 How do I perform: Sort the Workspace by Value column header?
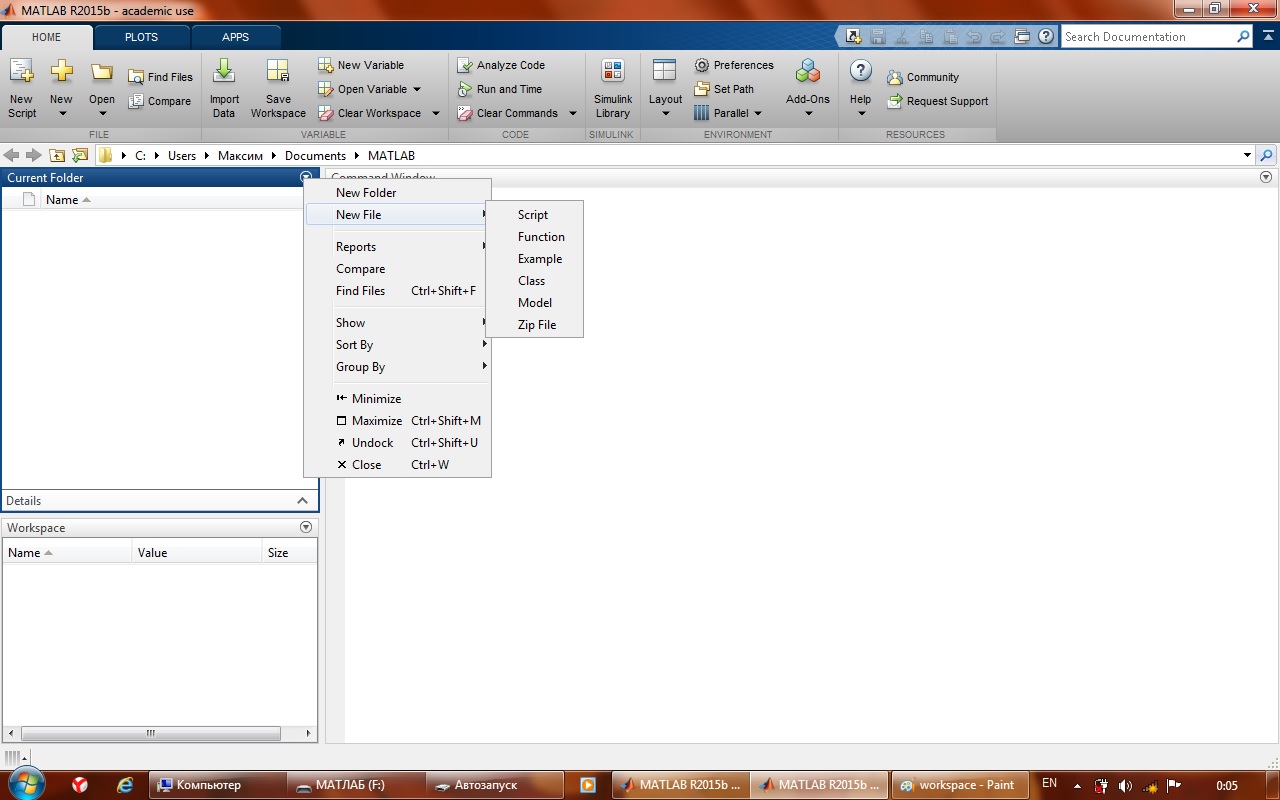197,552
